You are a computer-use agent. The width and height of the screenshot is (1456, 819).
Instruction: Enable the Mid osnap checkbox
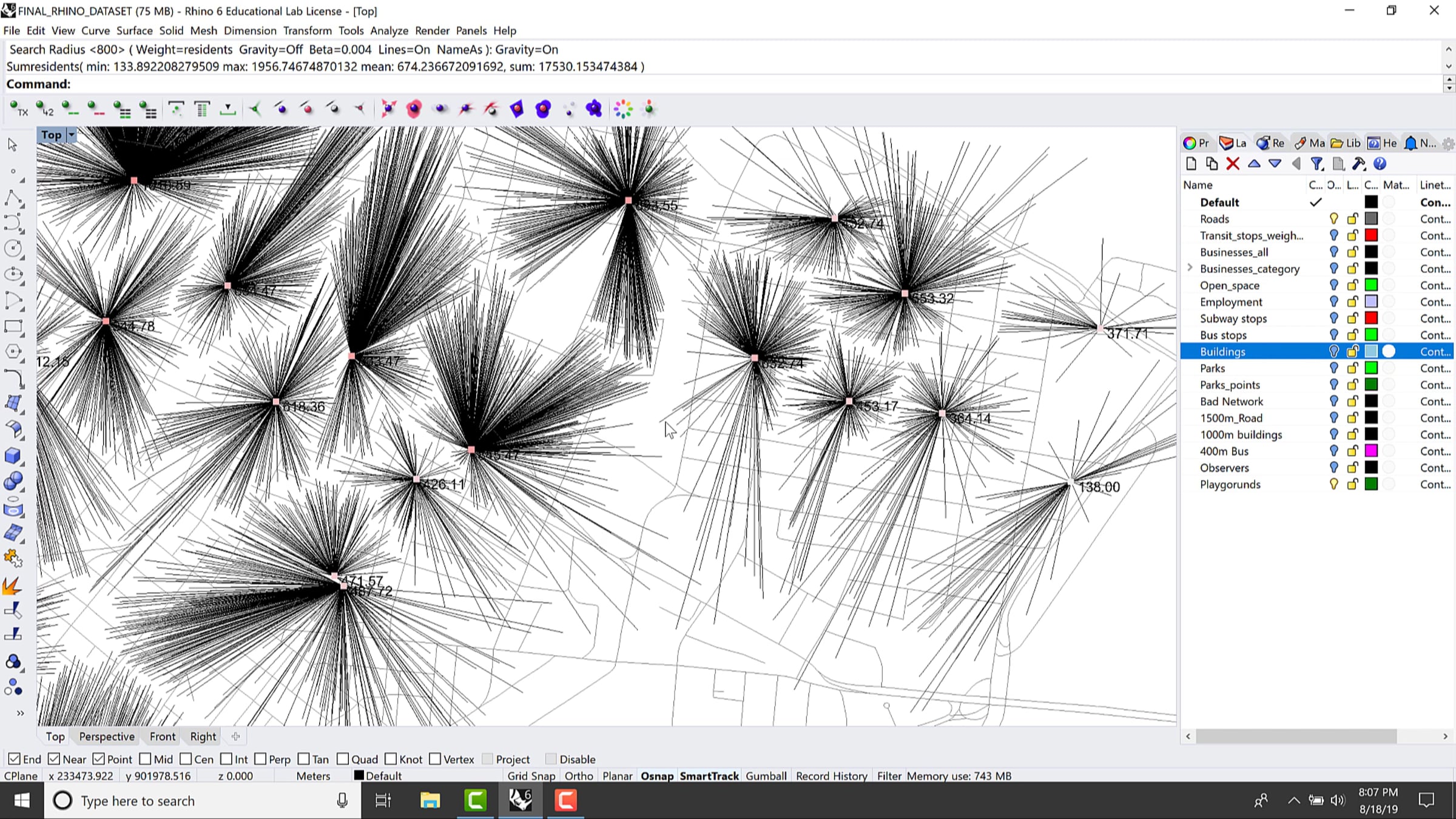[145, 759]
